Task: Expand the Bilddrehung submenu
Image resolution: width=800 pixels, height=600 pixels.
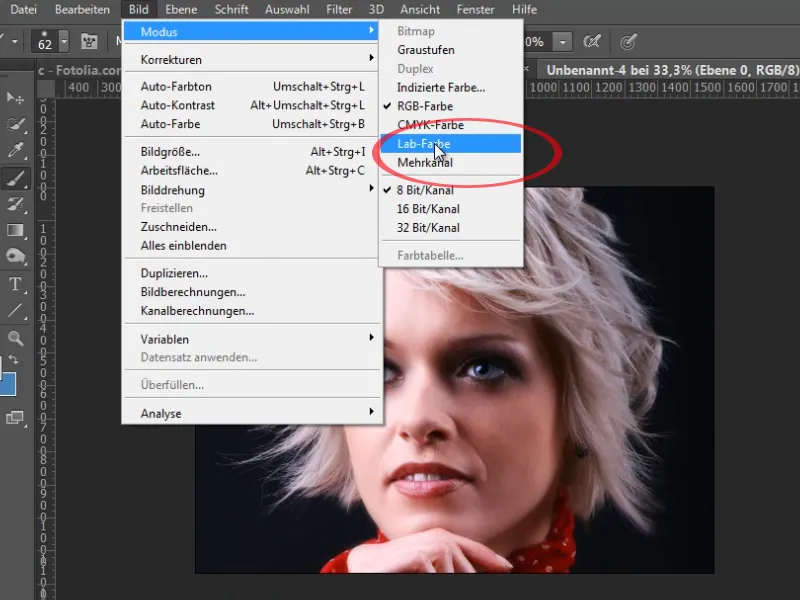Action: 252,190
